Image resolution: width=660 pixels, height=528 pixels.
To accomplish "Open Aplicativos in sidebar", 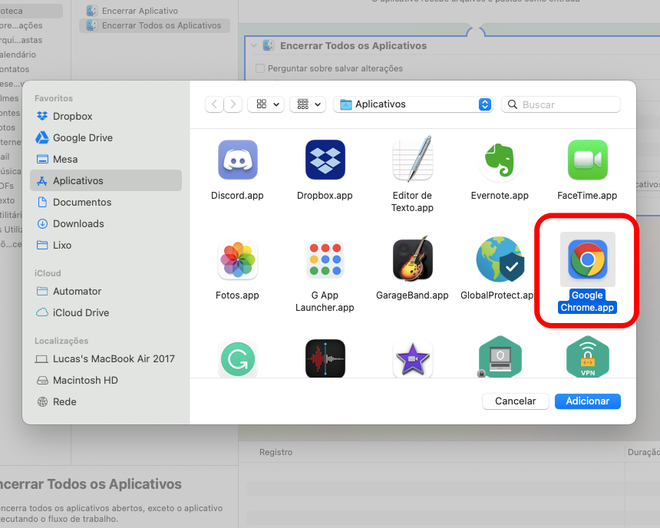I will point(106,181).
